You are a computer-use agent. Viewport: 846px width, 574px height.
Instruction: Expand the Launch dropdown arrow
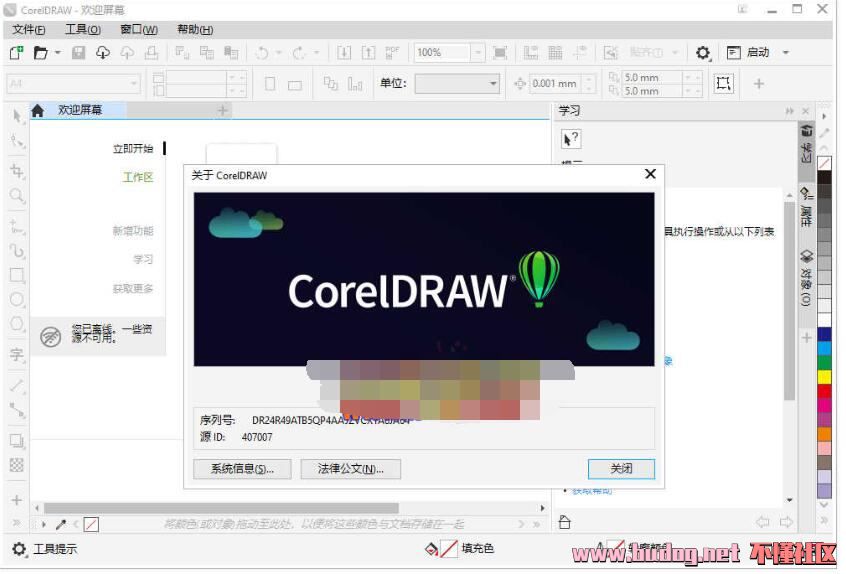coord(786,52)
